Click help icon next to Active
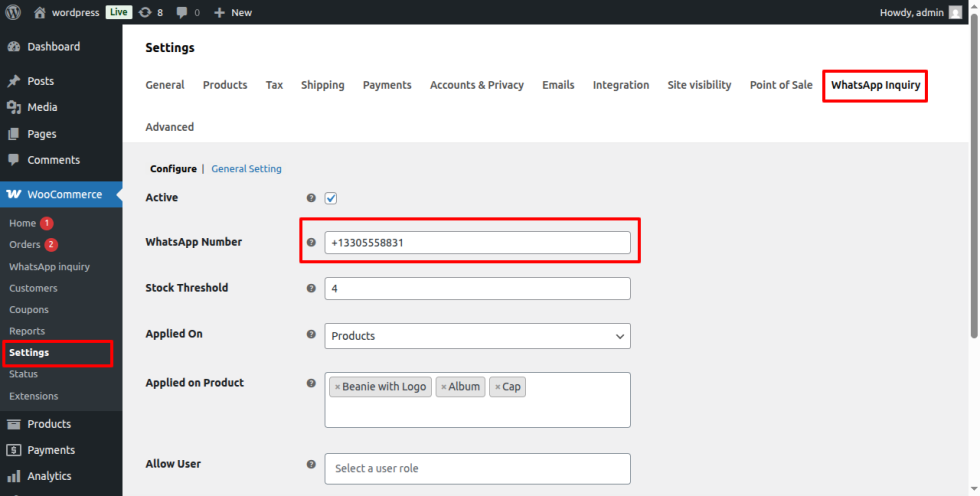 coord(311,198)
